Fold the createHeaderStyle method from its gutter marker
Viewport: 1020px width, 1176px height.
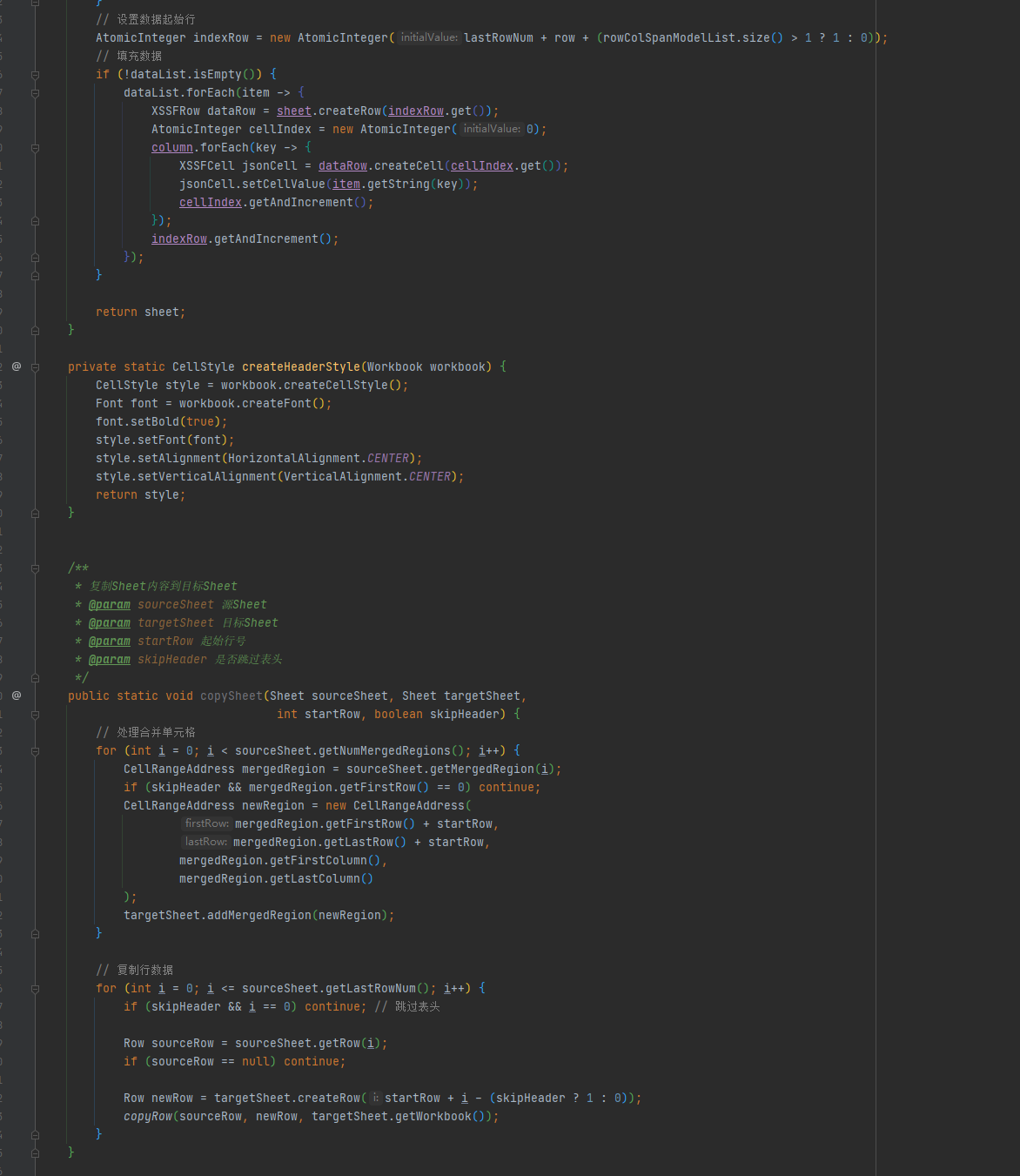click(x=35, y=367)
